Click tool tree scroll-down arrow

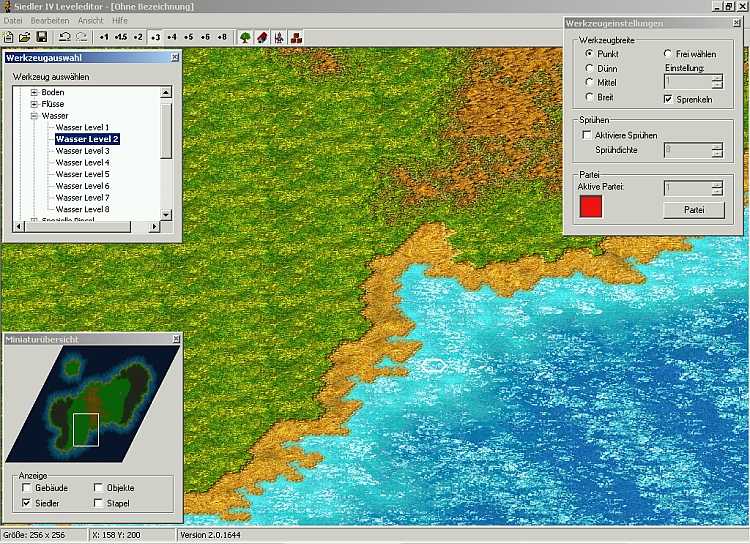[x=166, y=215]
